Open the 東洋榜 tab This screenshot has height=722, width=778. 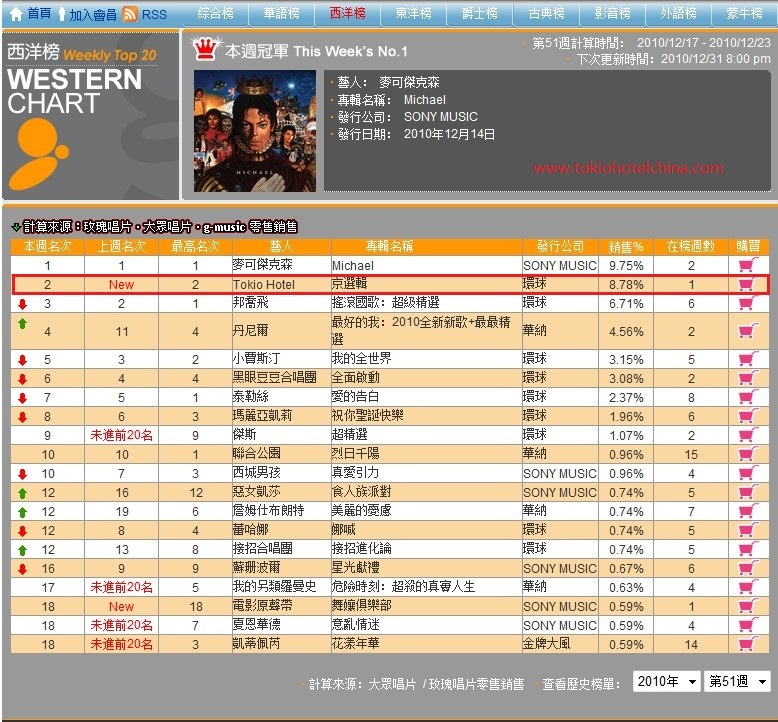pyautogui.click(x=413, y=13)
